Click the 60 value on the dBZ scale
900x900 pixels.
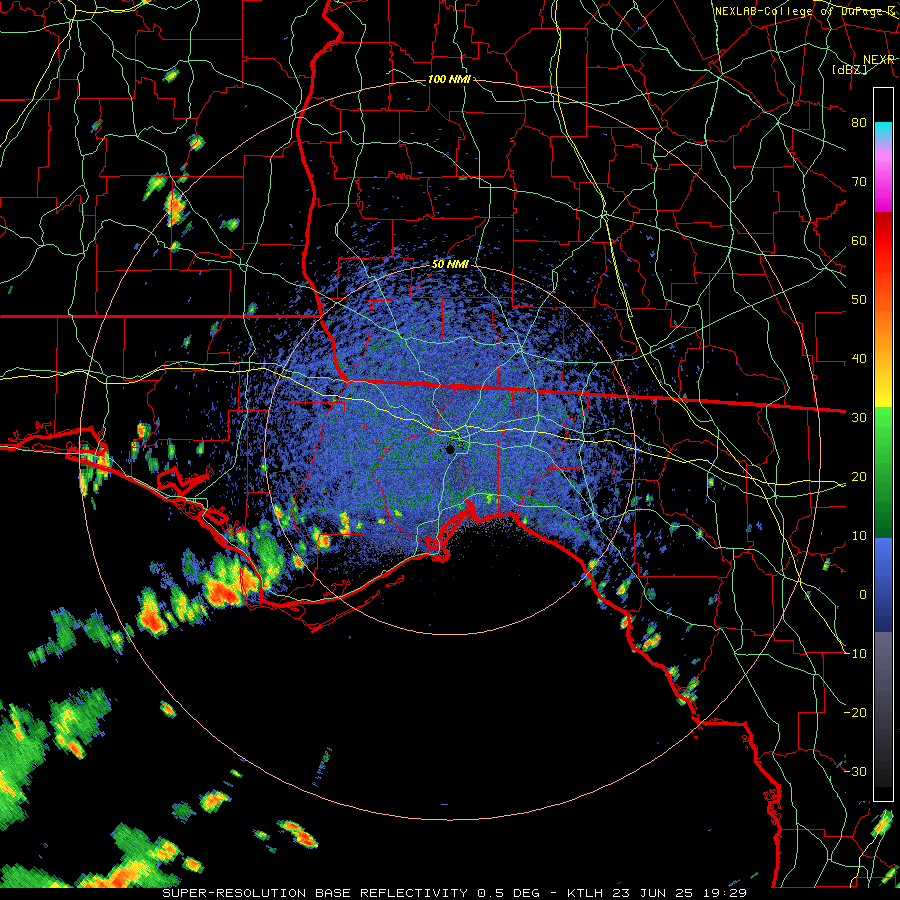(x=859, y=240)
